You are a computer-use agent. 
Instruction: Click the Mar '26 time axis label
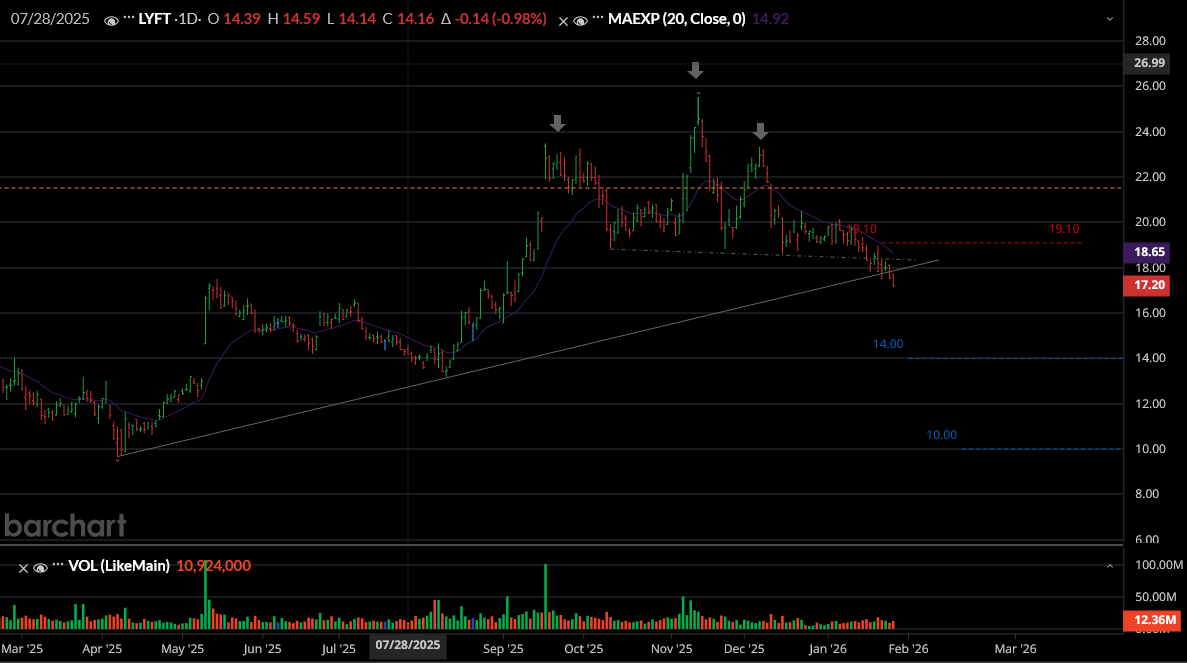(x=1015, y=649)
